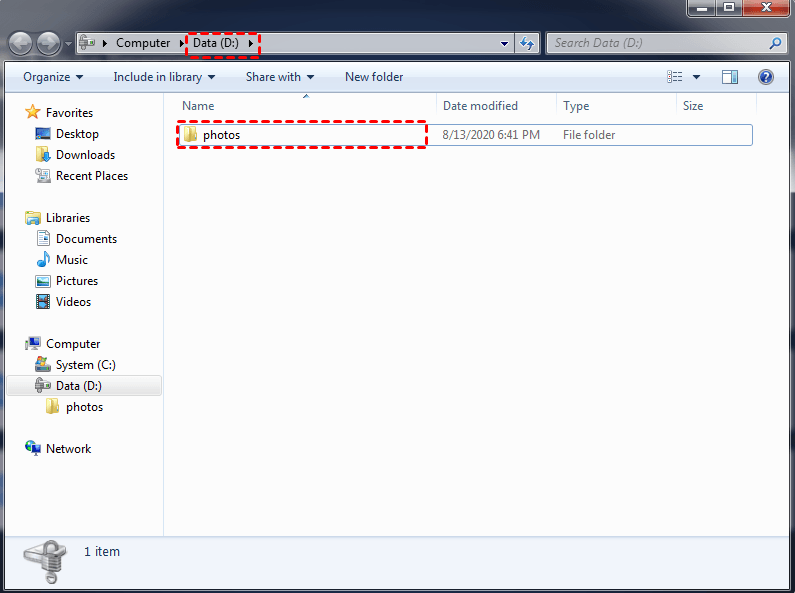This screenshot has width=795, height=593.
Task: Minimize the Explorer window
Action: pyautogui.click(x=702, y=8)
